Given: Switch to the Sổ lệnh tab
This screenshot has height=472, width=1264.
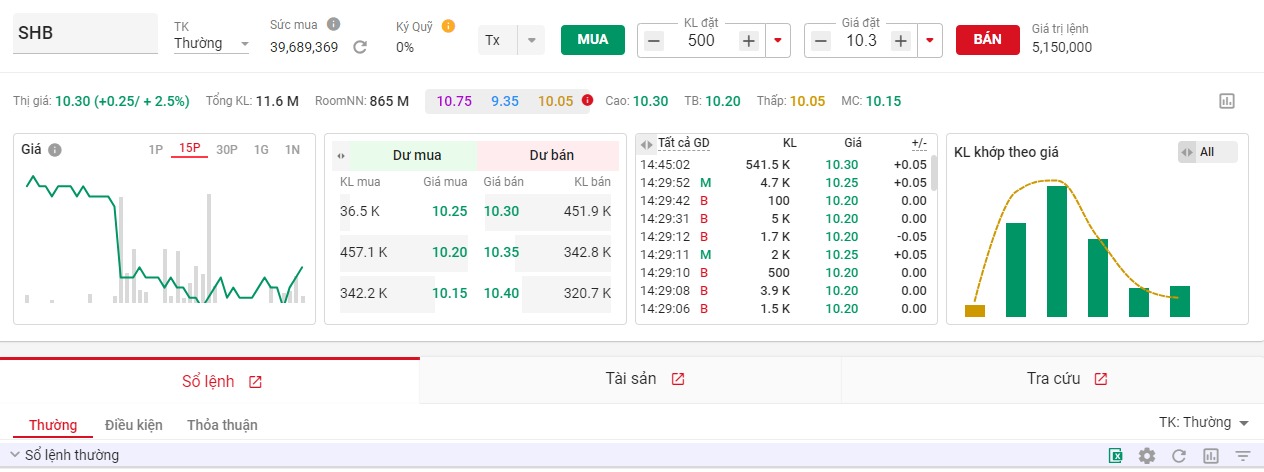Looking at the screenshot, I should [x=210, y=381].
